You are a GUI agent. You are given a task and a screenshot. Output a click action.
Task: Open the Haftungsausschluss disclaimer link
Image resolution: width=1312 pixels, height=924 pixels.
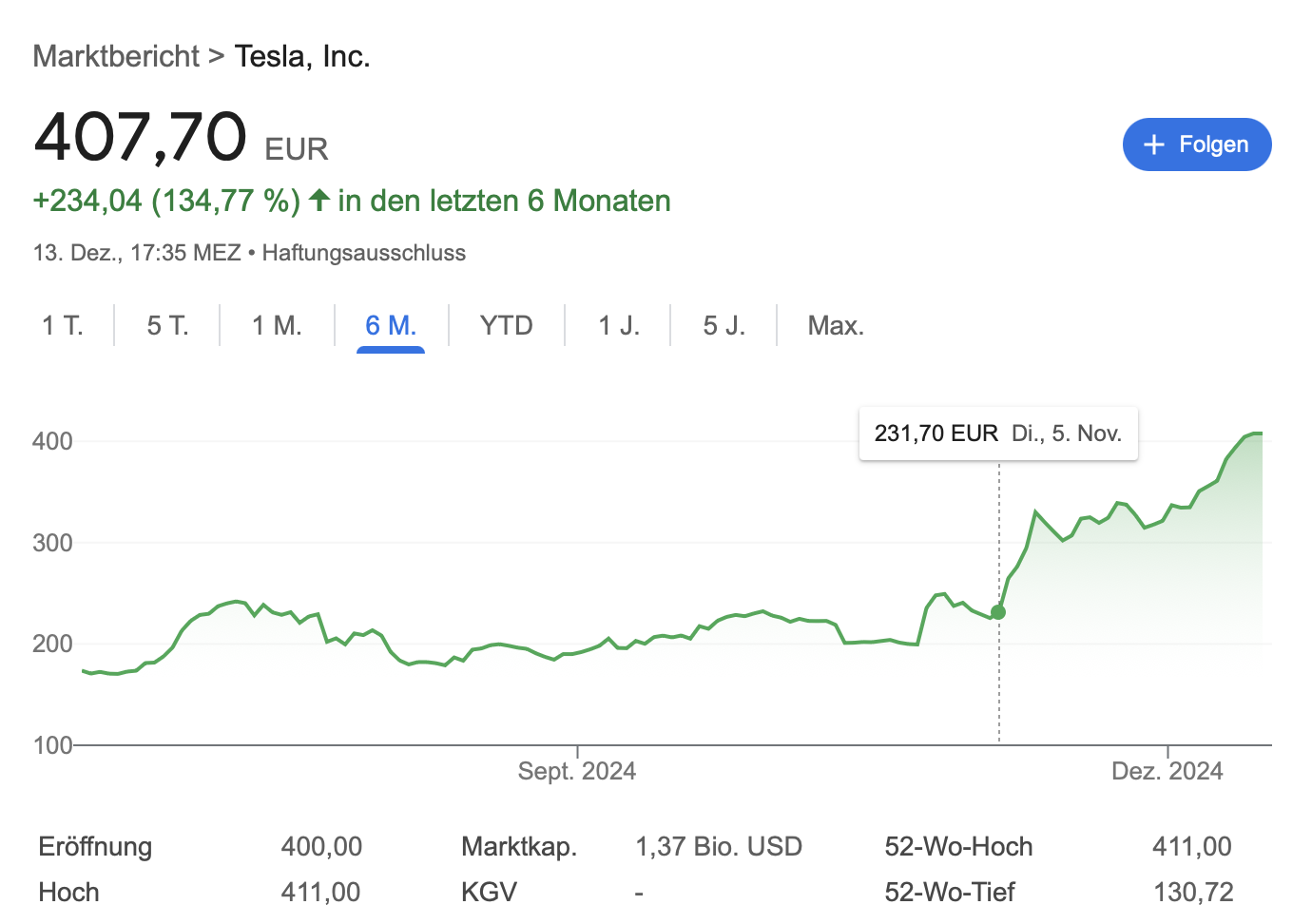coord(363,253)
